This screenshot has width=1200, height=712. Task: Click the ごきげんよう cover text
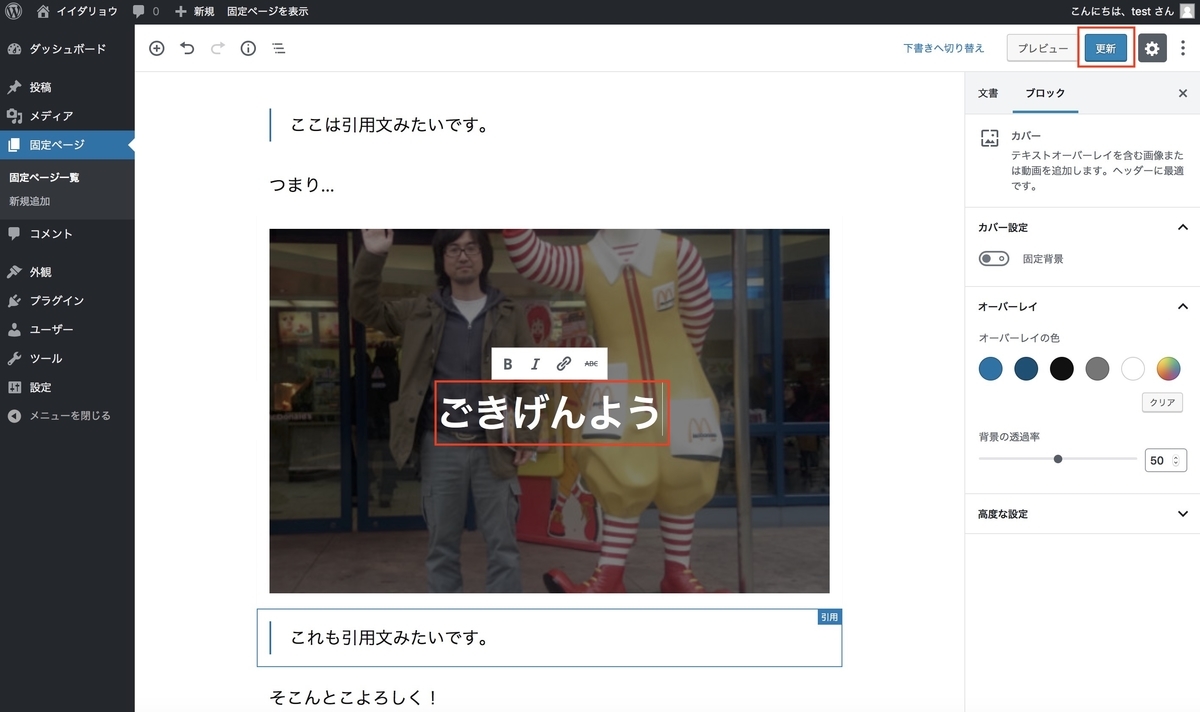(549, 413)
